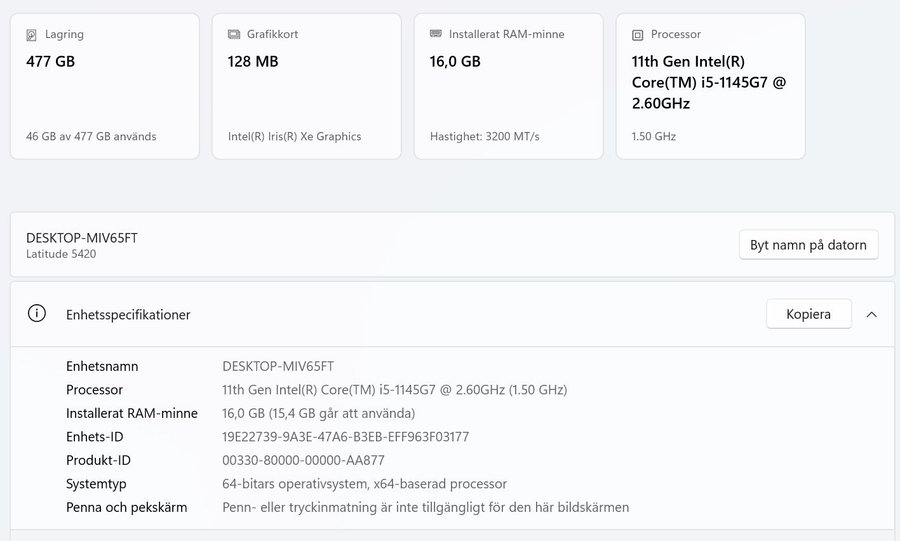Click the Latitude 5420 model name
This screenshot has width=900, height=541.
coord(61,254)
